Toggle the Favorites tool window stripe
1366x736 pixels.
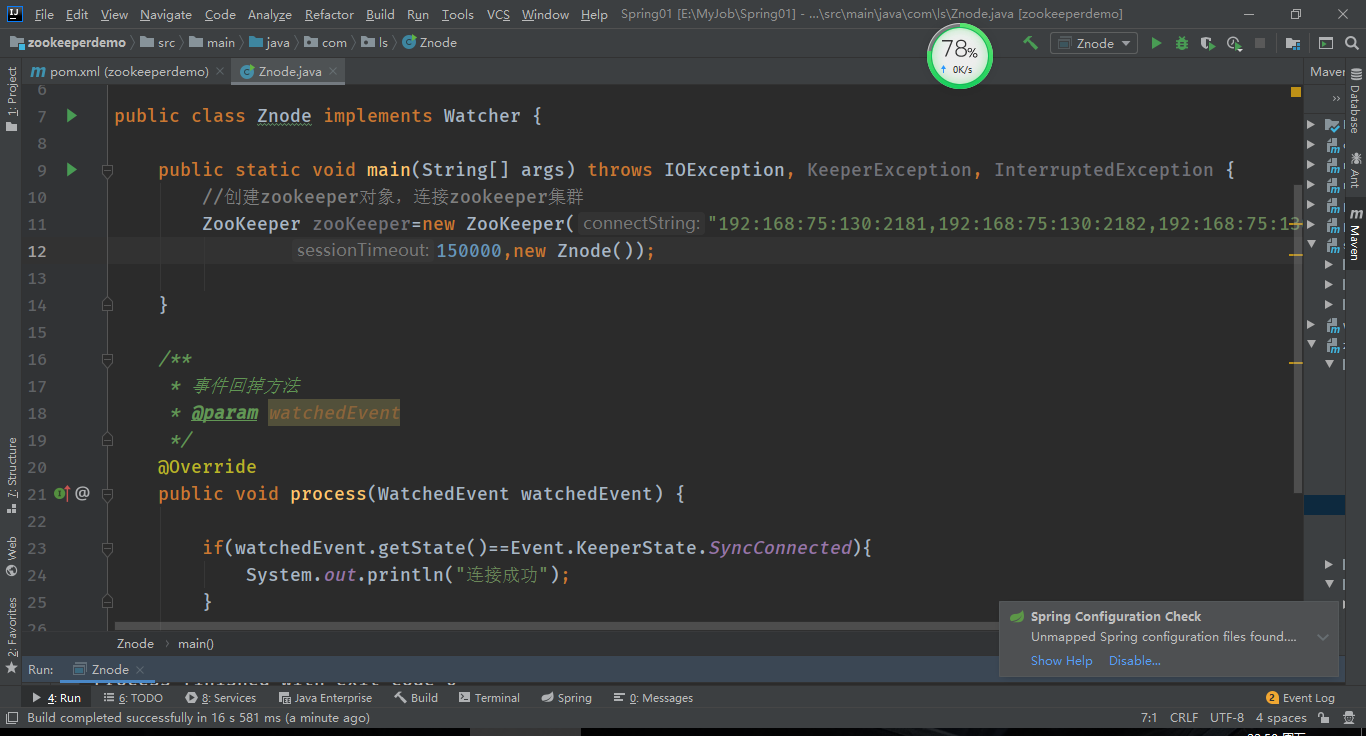tap(12, 636)
